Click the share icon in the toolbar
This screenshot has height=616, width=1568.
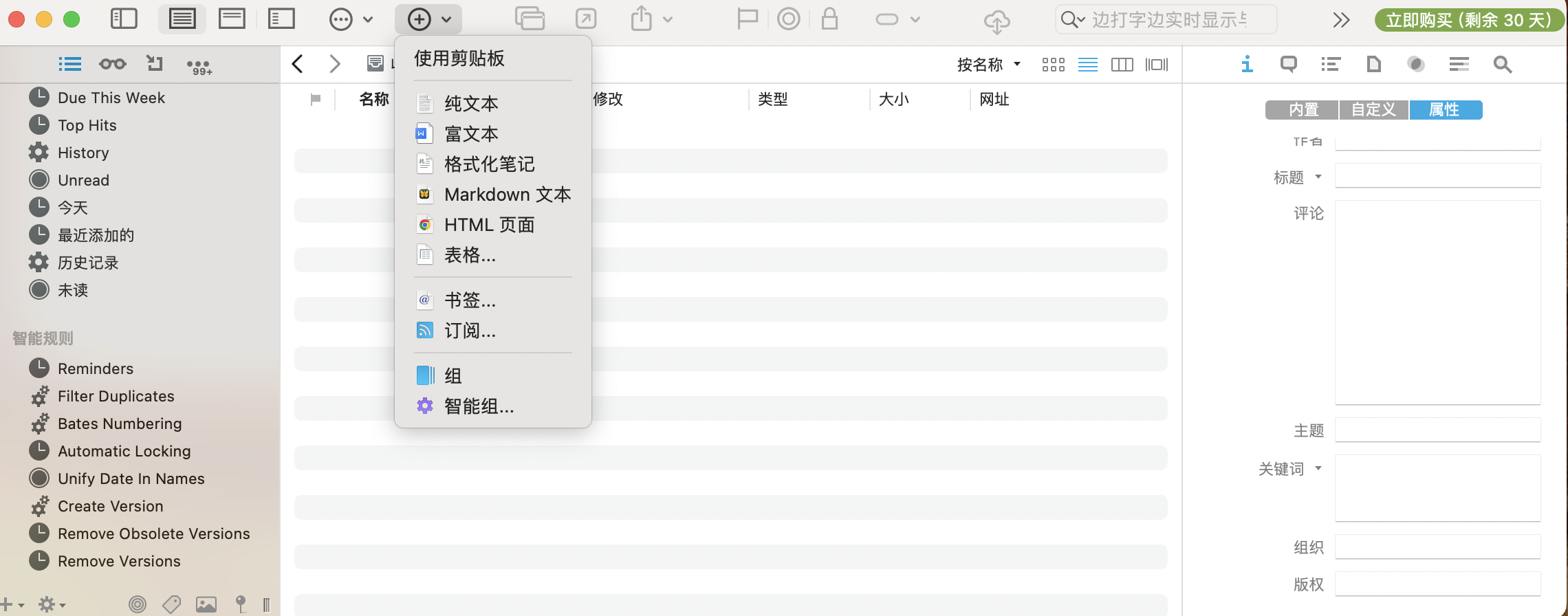(x=641, y=19)
